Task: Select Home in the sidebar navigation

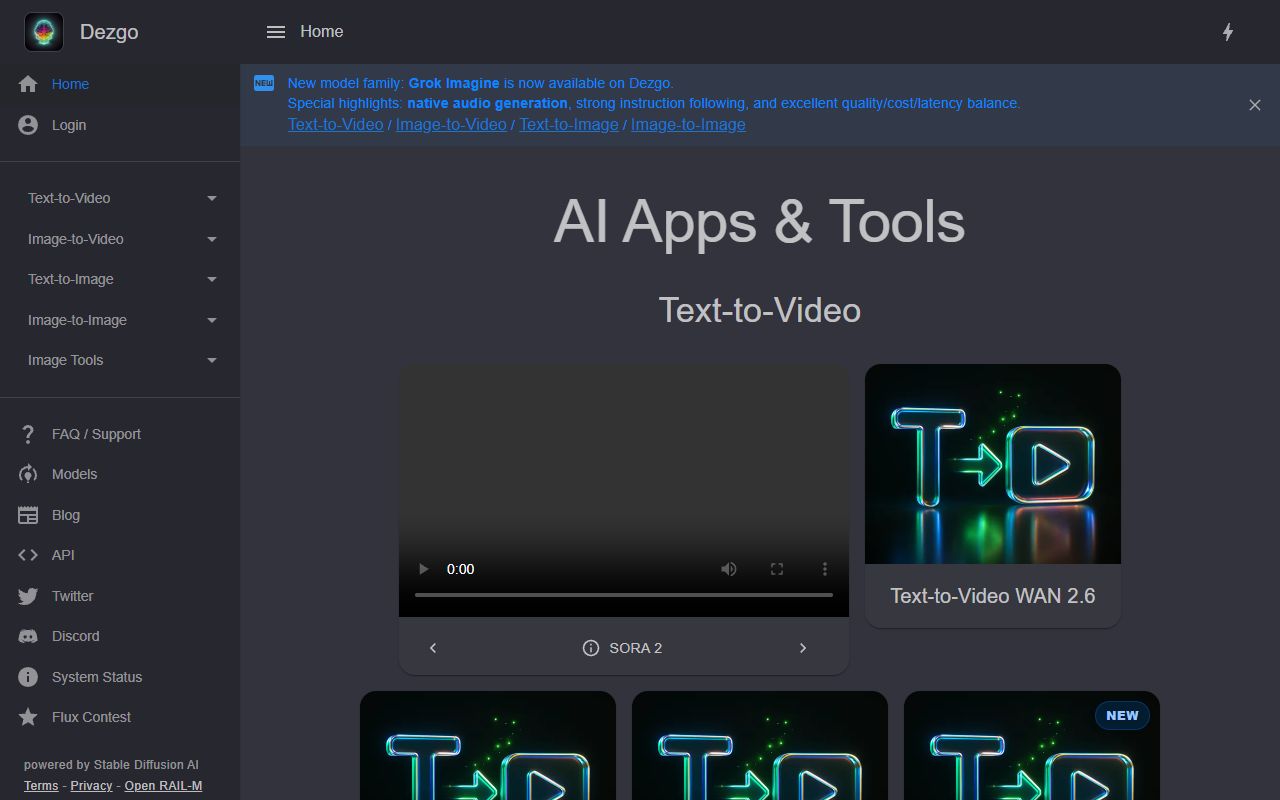Action: coord(70,84)
